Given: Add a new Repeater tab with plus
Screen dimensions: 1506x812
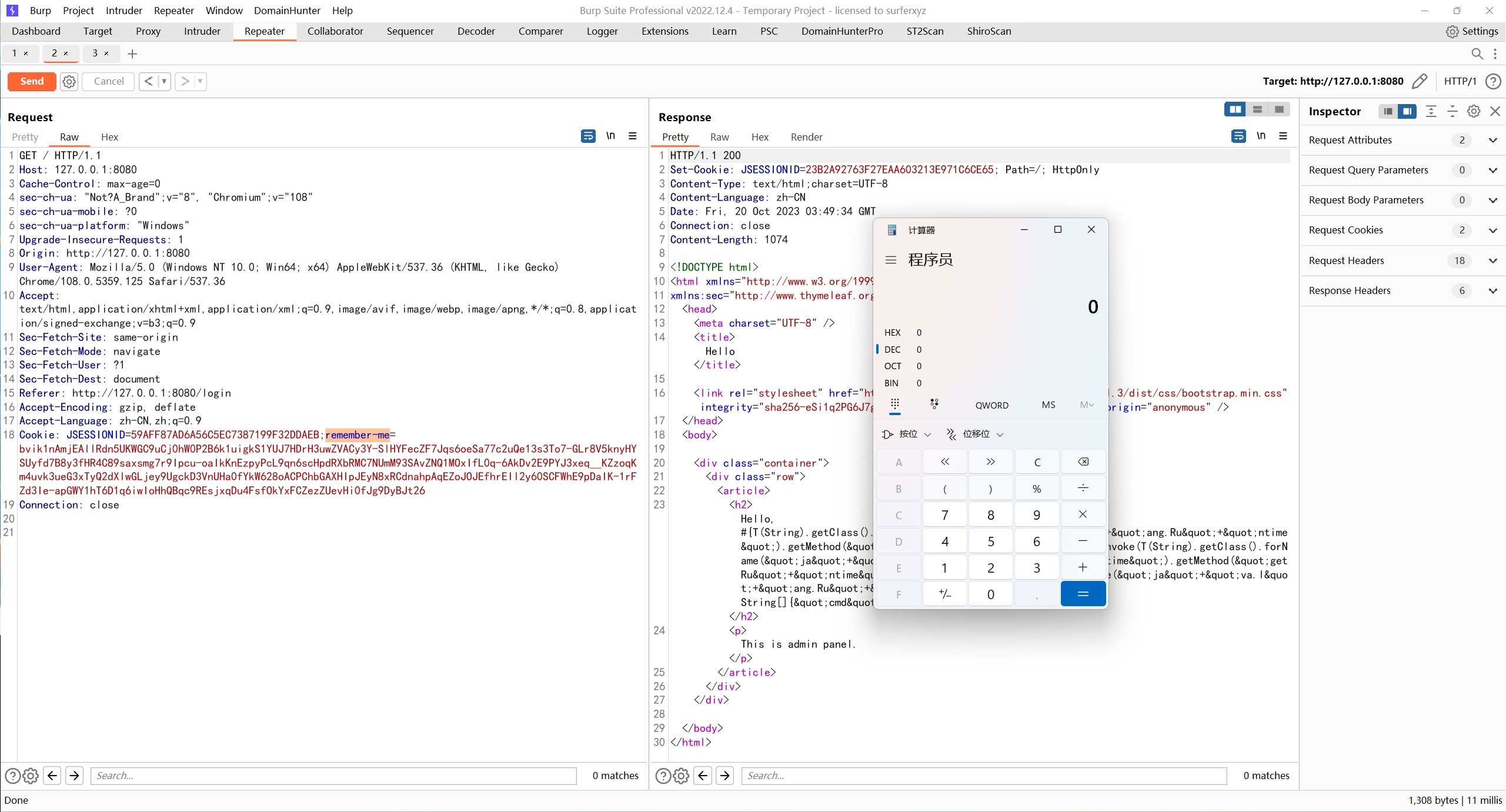Looking at the screenshot, I should pyautogui.click(x=132, y=54).
